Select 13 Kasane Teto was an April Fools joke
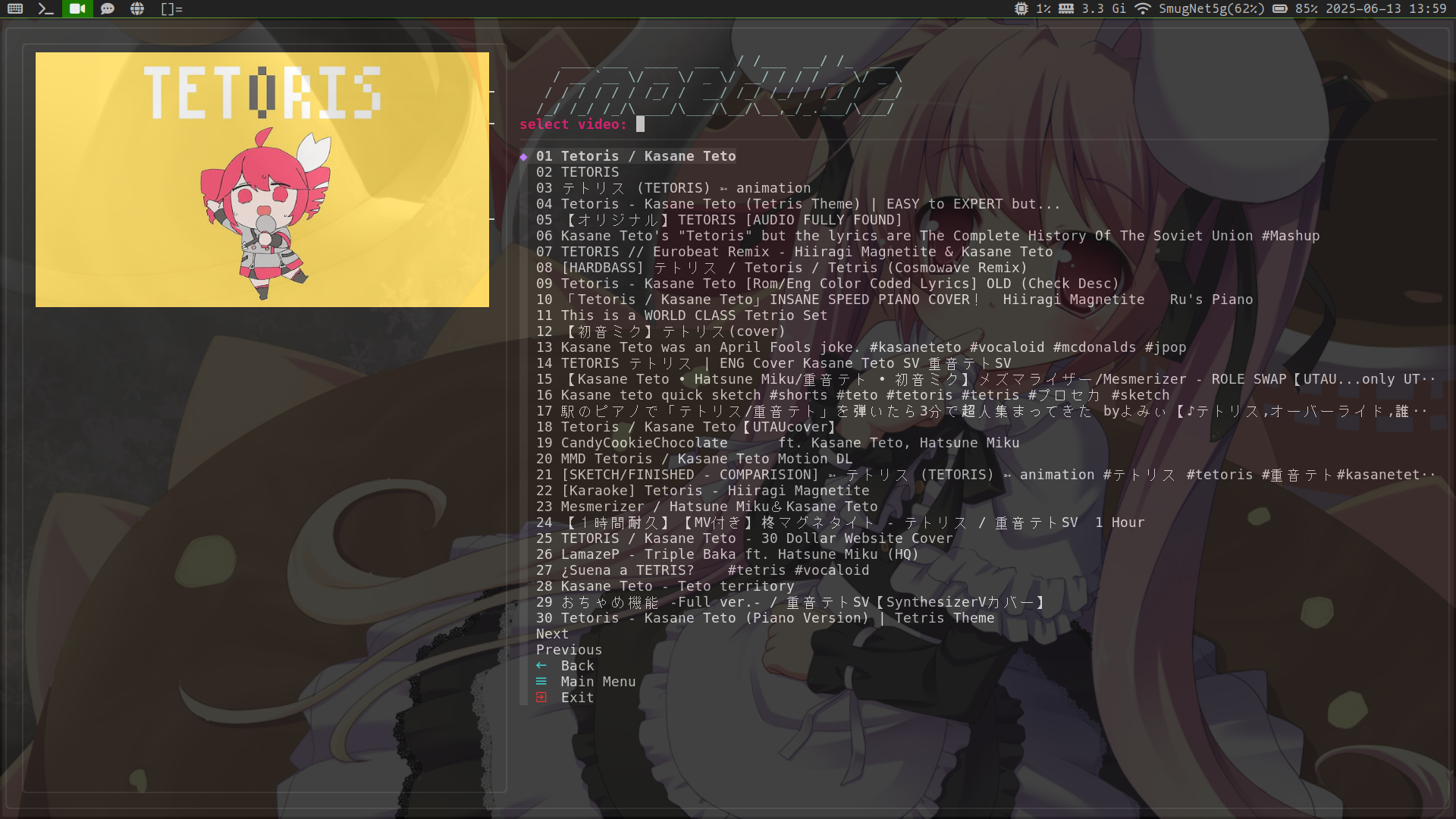The width and height of the screenshot is (1456, 819). (x=861, y=347)
